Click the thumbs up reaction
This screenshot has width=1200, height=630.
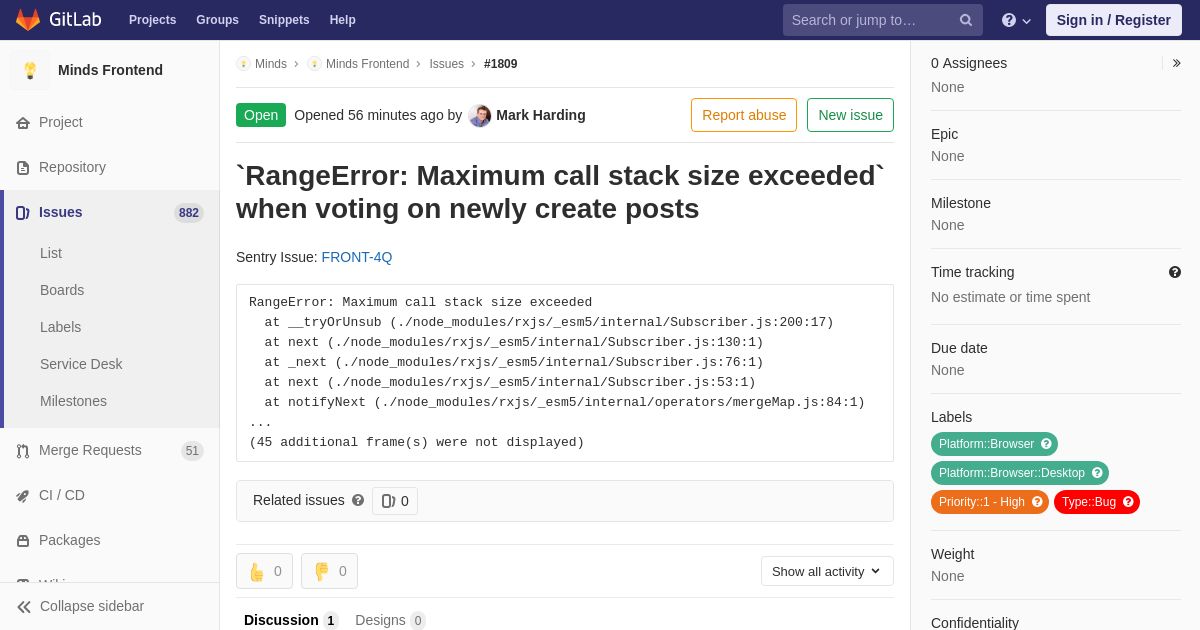(264, 571)
